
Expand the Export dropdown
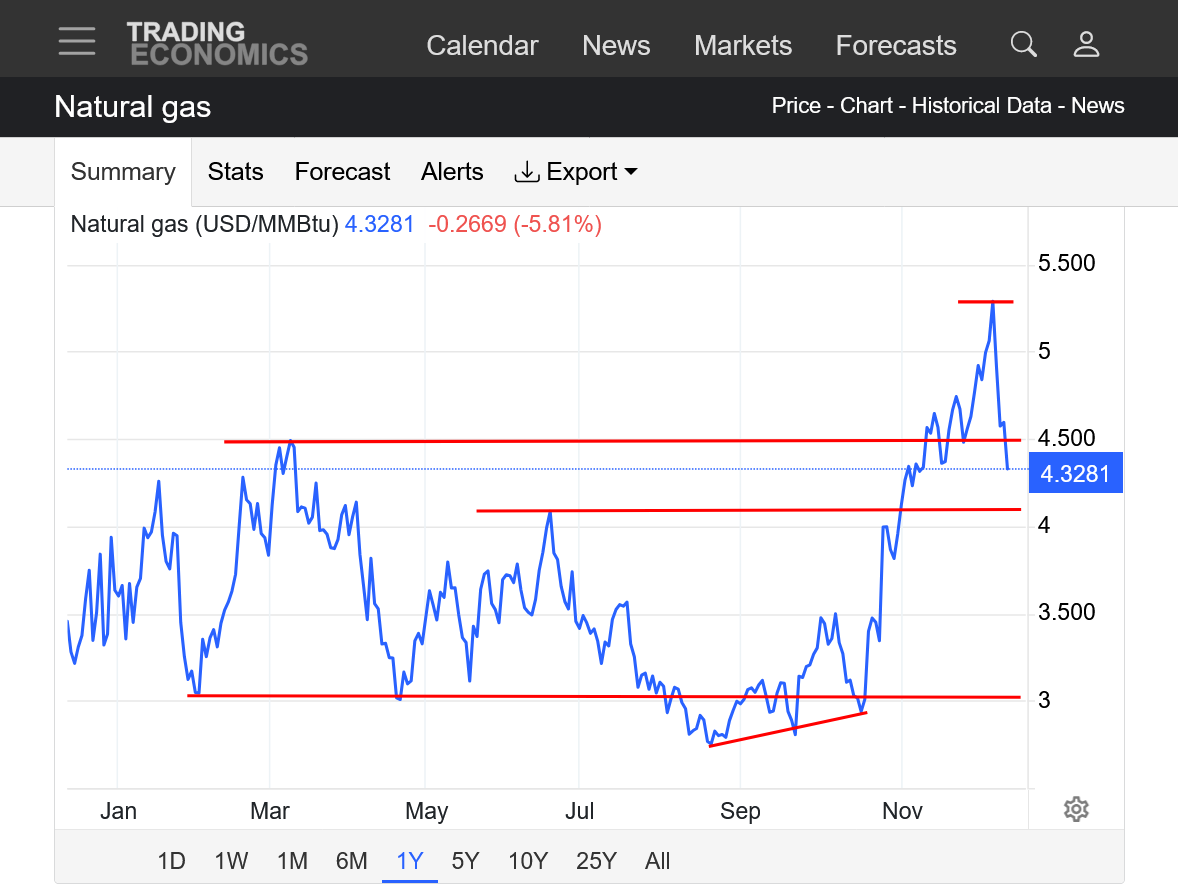[x=576, y=172]
